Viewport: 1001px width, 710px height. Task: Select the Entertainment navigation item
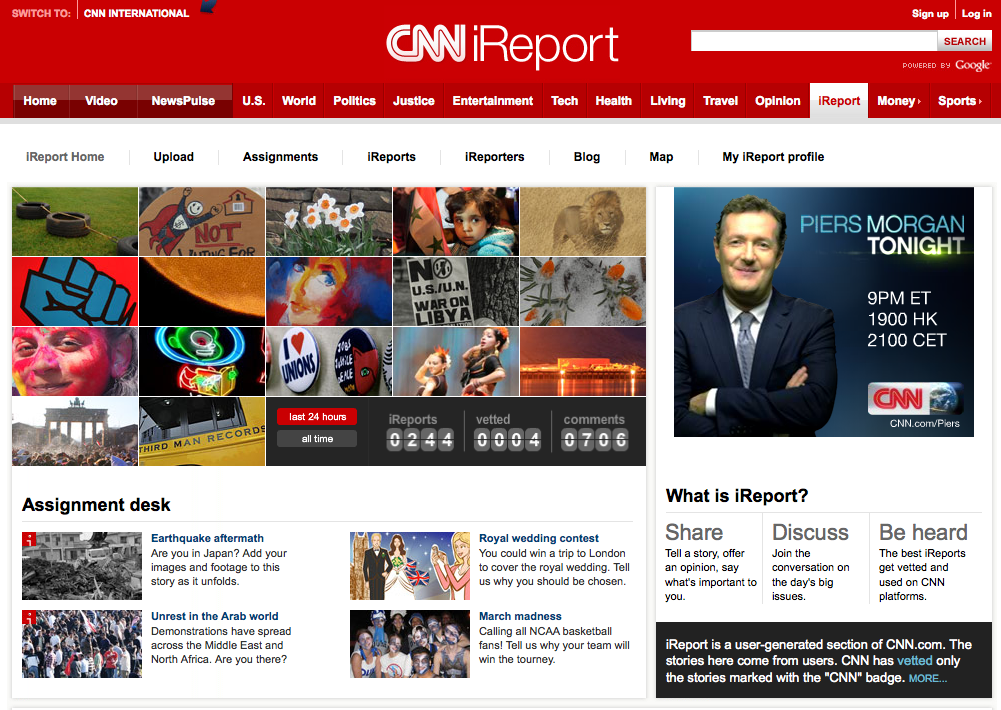pyautogui.click(x=492, y=101)
